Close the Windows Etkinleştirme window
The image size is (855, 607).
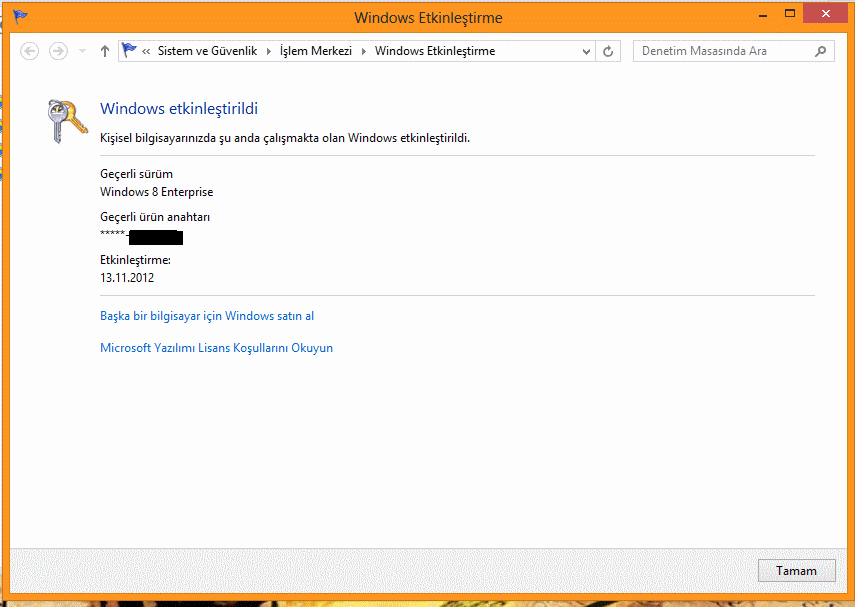coord(826,14)
